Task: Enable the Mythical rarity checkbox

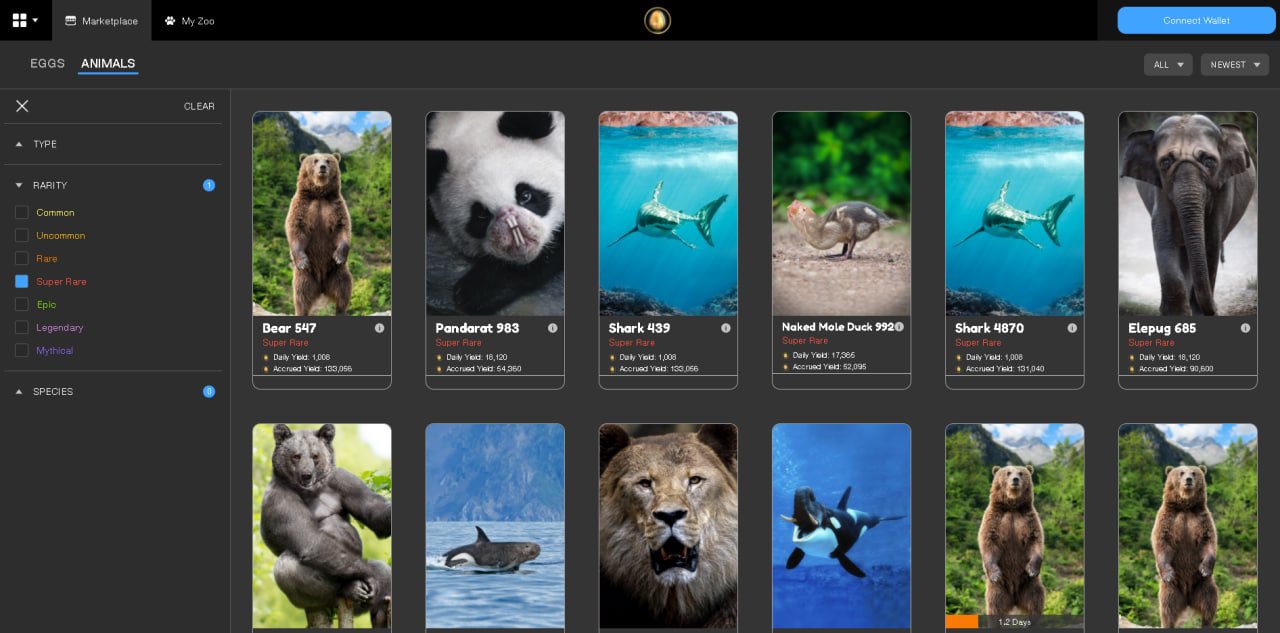Action: 21,350
